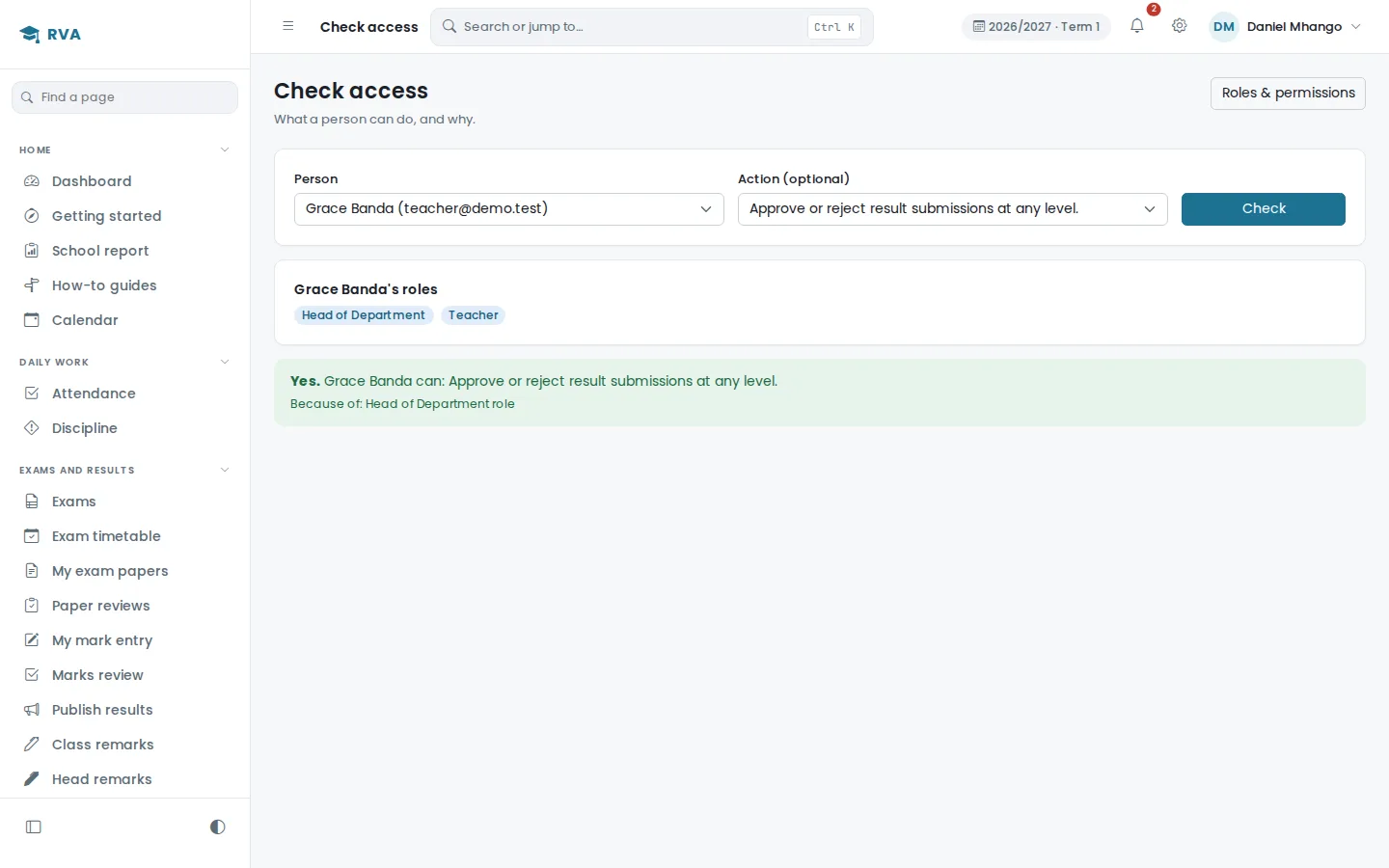Viewport: 1389px width, 868px height.
Task: Navigate to Marks review
Action: coord(125,675)
